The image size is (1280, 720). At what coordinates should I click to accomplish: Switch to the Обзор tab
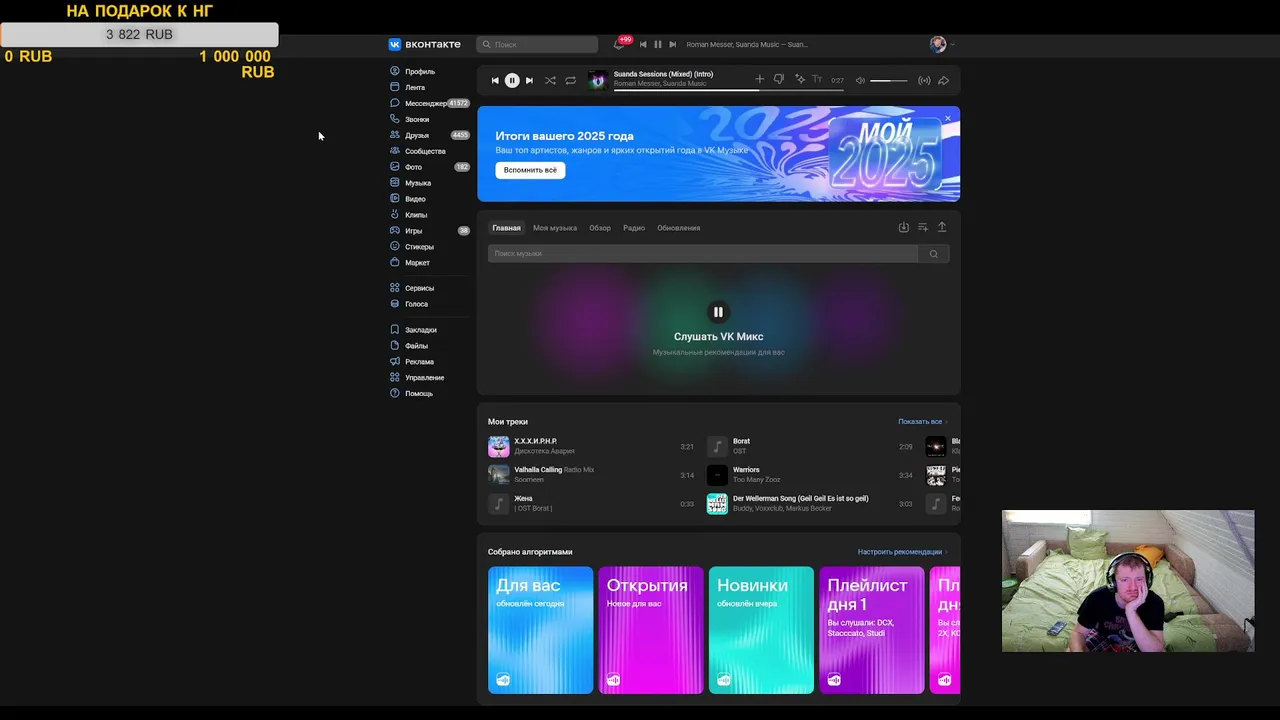pyautogui.click(x=600, y=228)
